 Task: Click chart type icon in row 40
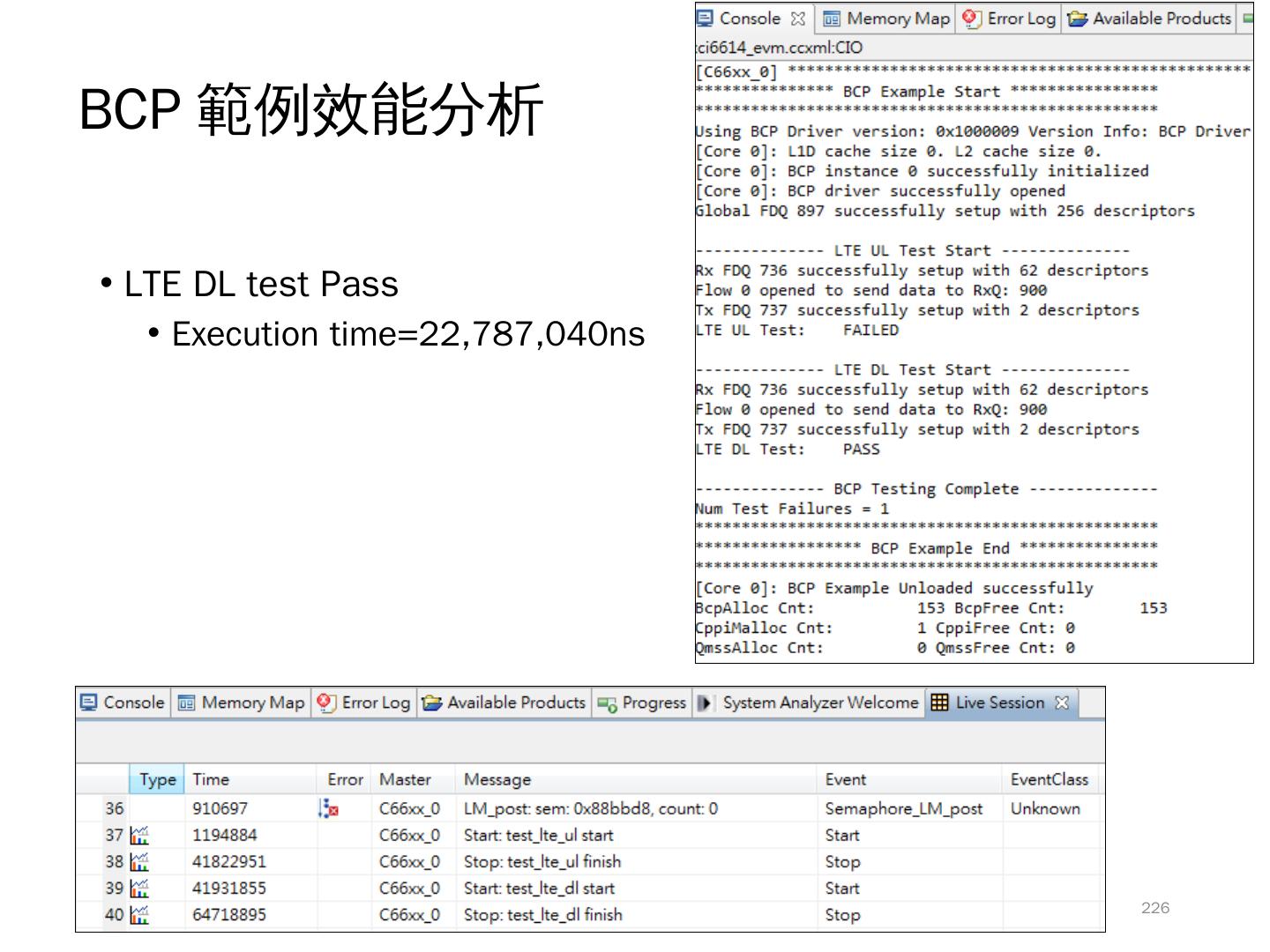(139, 914)
